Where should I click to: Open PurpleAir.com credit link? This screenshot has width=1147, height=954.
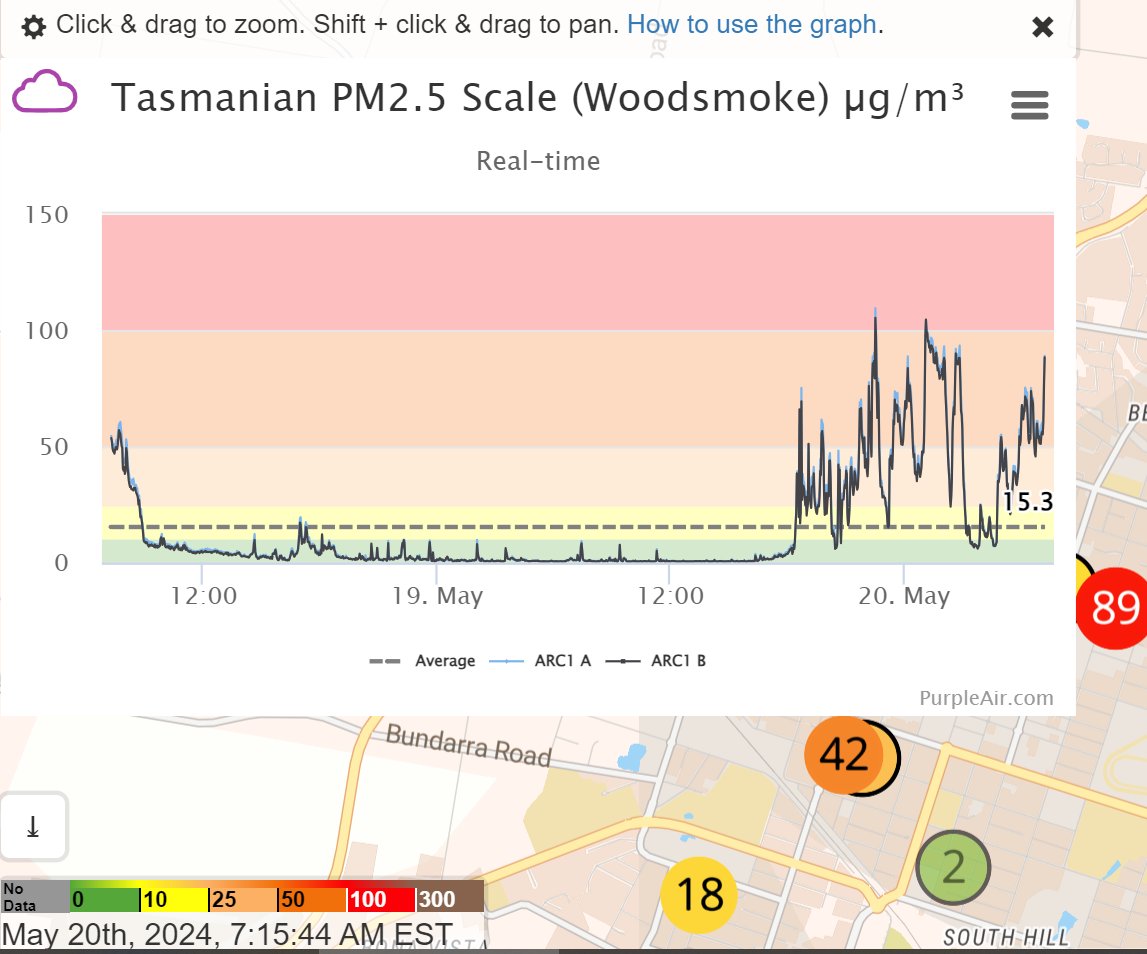(x=986, y=698)
